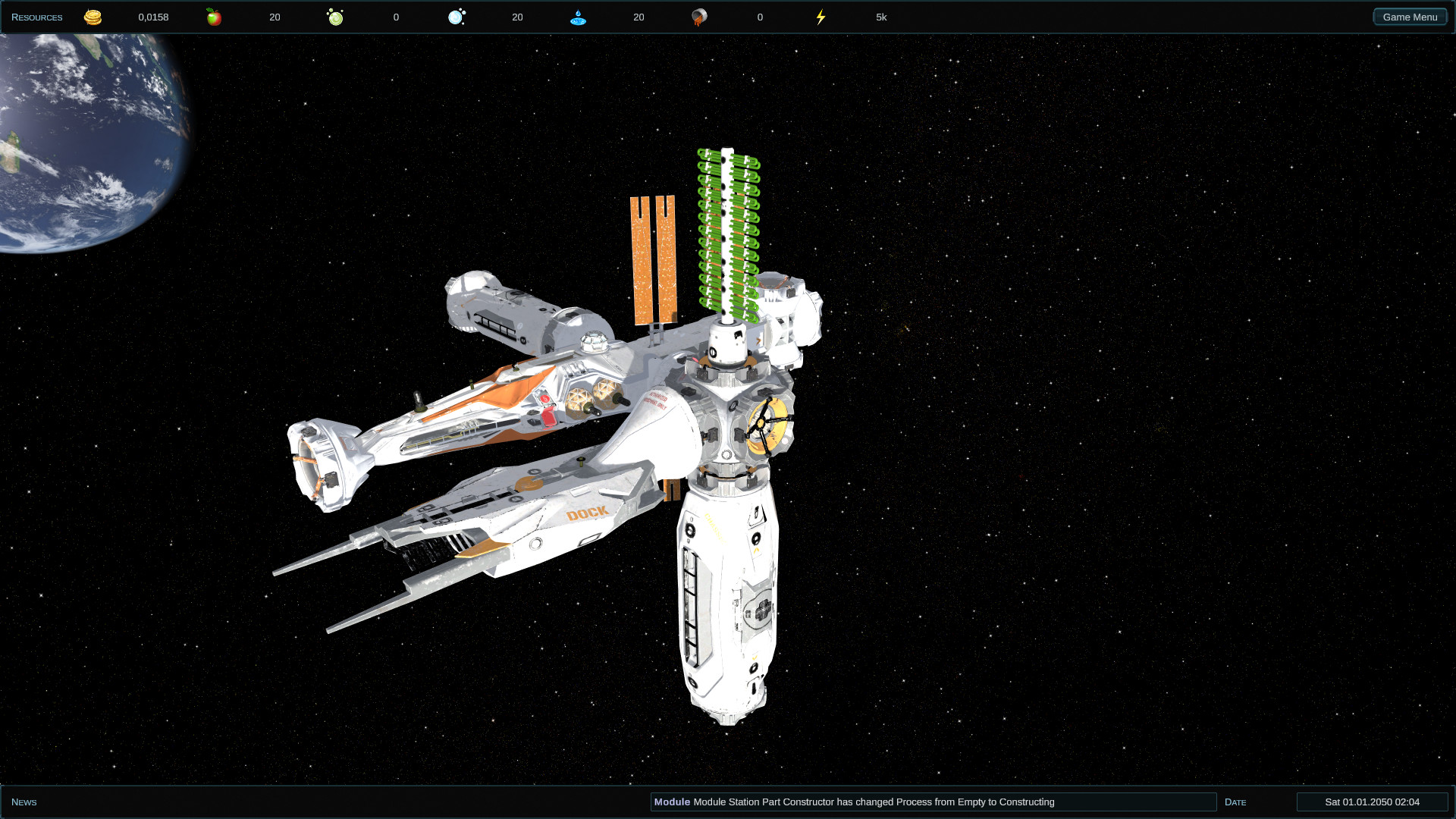Click the molten metal bucket icon
Image resolution: width=1456 pixels, height=819 pixels.
pos(699,17)
